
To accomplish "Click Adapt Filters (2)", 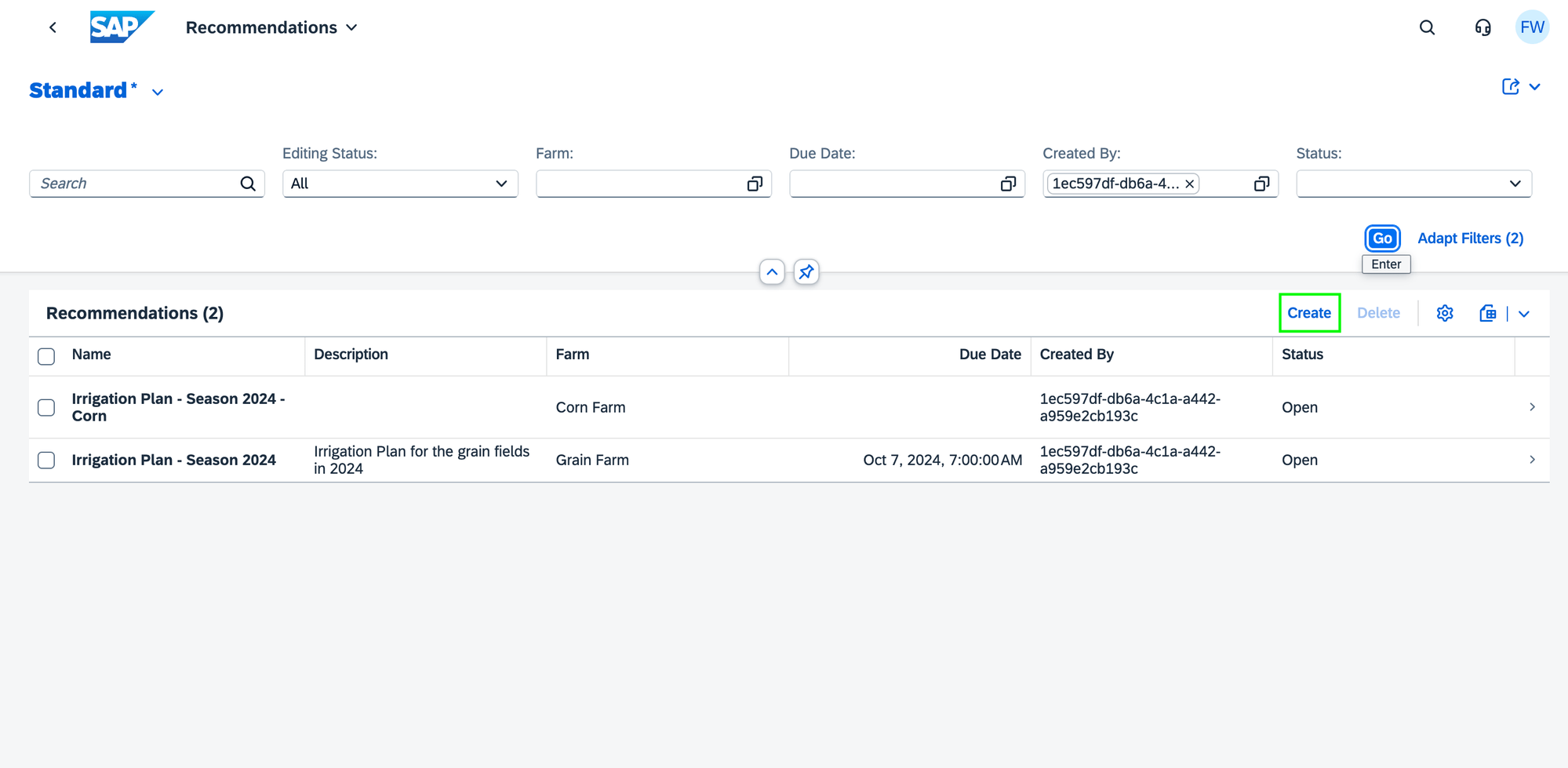I will click(x=1470, y=238).
